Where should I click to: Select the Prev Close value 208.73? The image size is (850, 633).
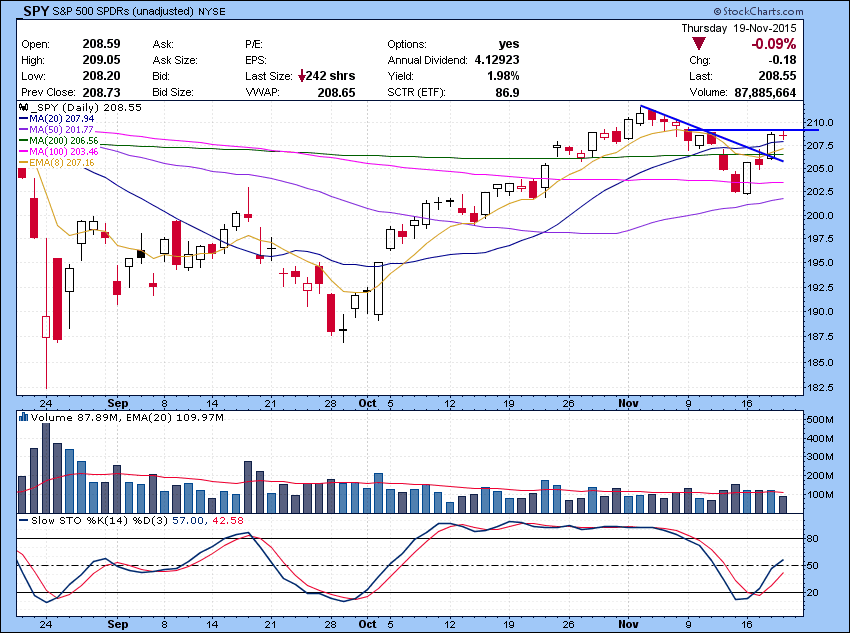click(x=101, y=92)
